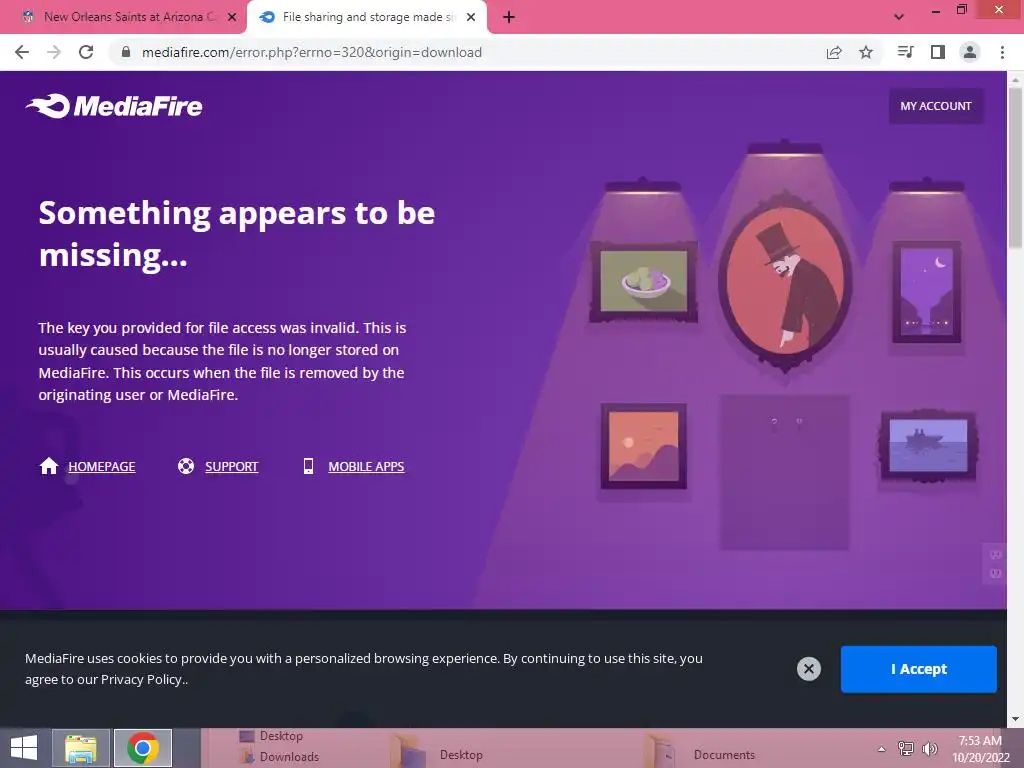Click the invalid key error paragraph
1024x768 pixels.
[x=222, y=361]
